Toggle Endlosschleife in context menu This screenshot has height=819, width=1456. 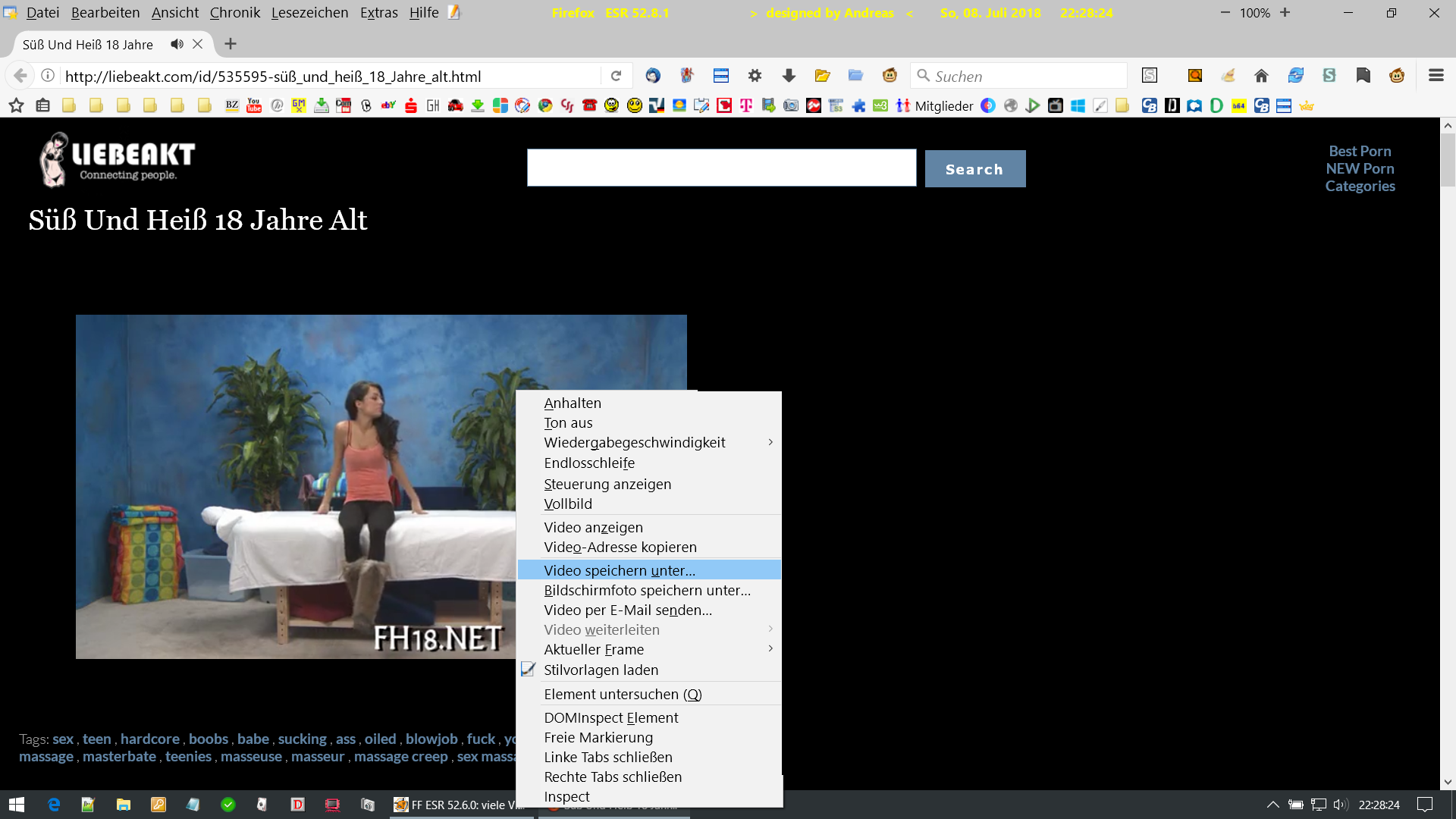[x=589, y=463]
